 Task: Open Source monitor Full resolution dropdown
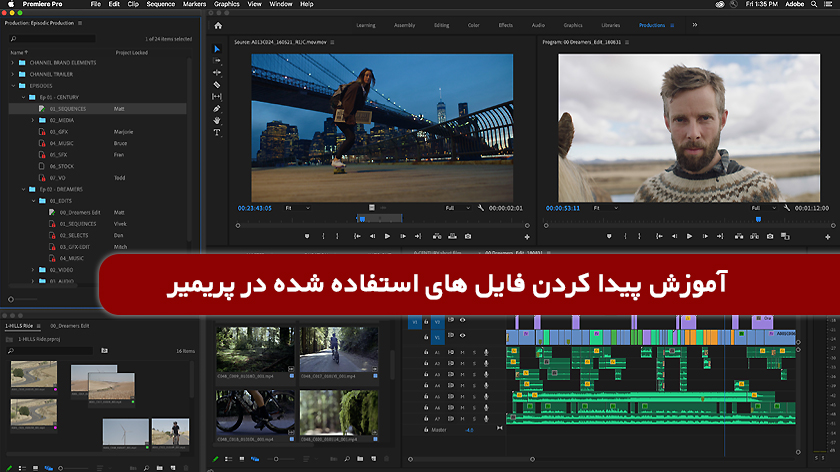[x=458, y=208]
